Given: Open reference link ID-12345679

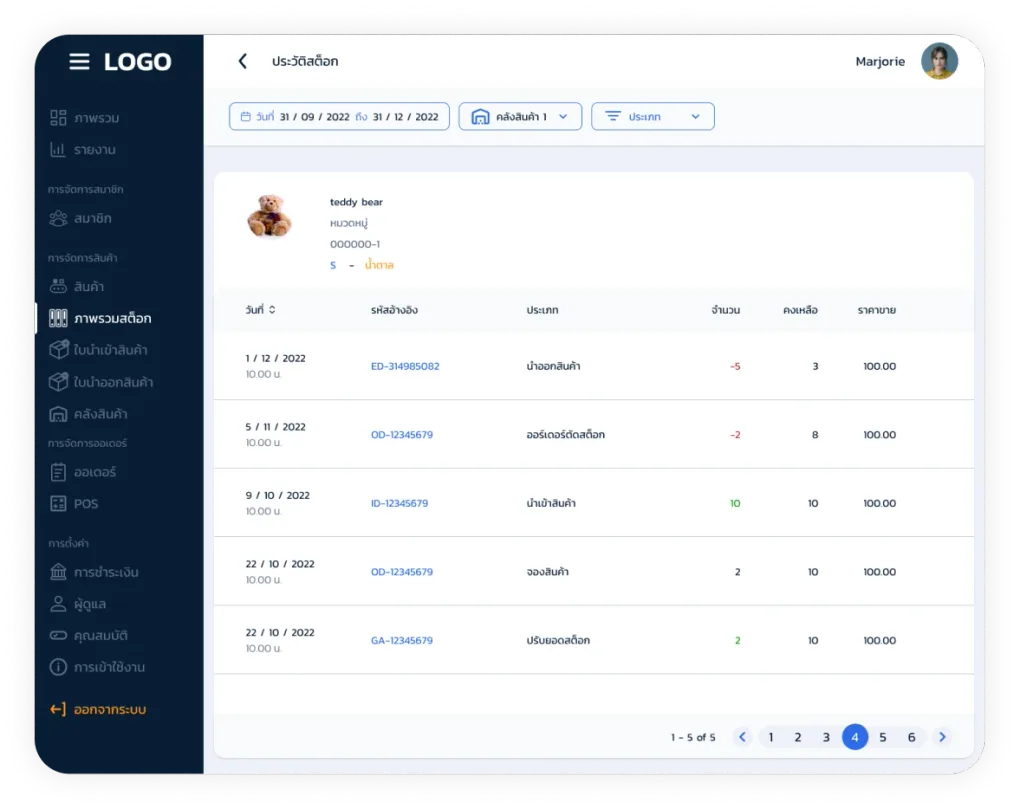Looking at the screenshot, I should (399, 503).
